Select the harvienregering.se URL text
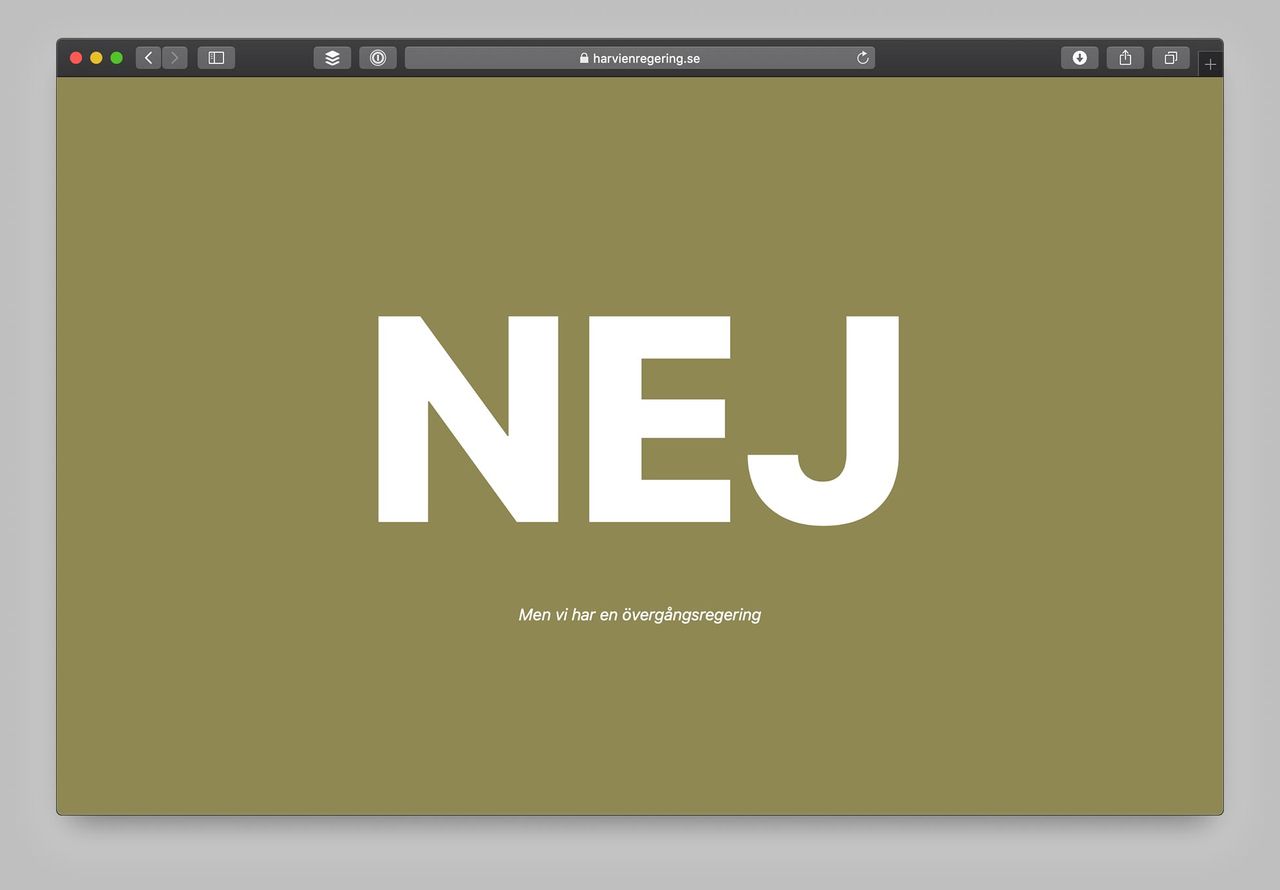This screenshot has width=1280, height=890. coord(646,58)
